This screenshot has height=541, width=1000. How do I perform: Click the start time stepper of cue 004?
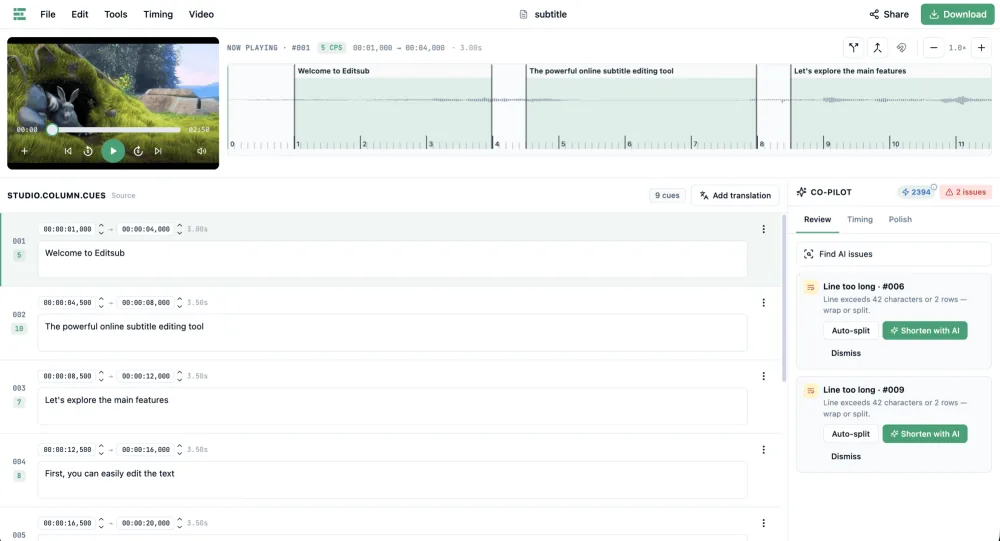click(101, 450)
